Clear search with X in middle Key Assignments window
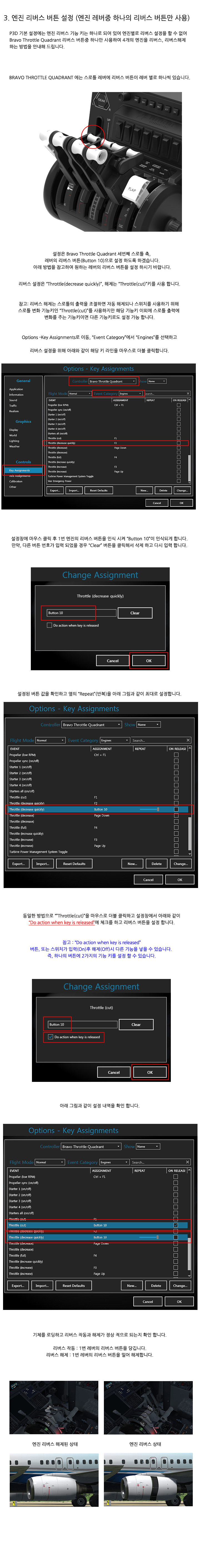Viewport: 200px width, 1568px height. (x=188, y=740)
